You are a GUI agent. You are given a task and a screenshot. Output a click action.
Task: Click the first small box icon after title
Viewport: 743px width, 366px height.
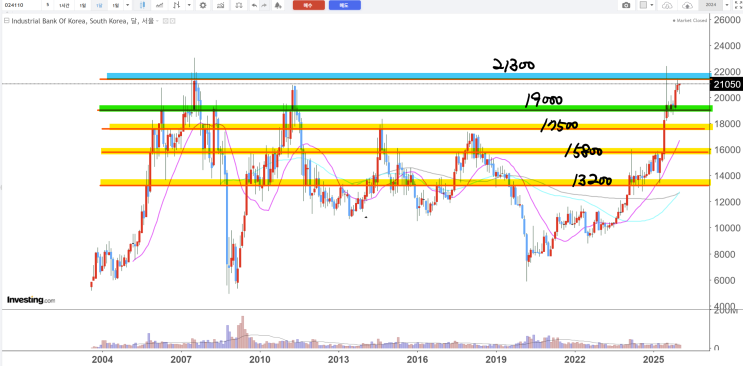tap(165, 21)
